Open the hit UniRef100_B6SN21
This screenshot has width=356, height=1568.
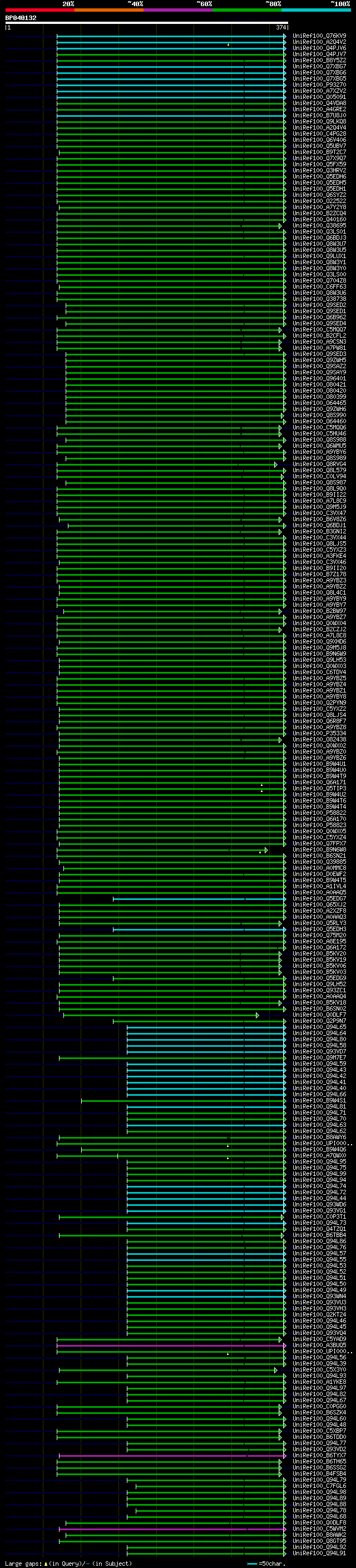[319, 856]
